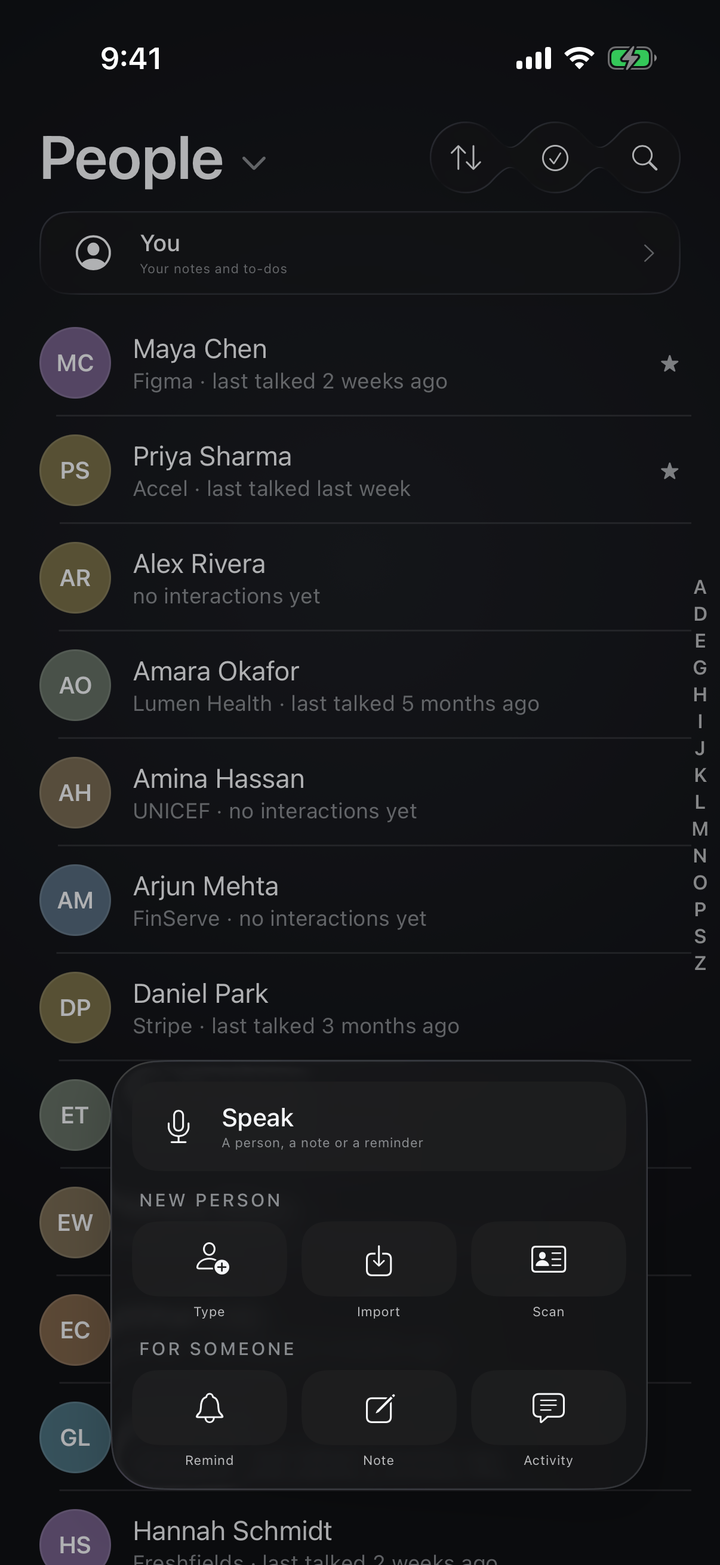Jump to letter M in index

700,829
